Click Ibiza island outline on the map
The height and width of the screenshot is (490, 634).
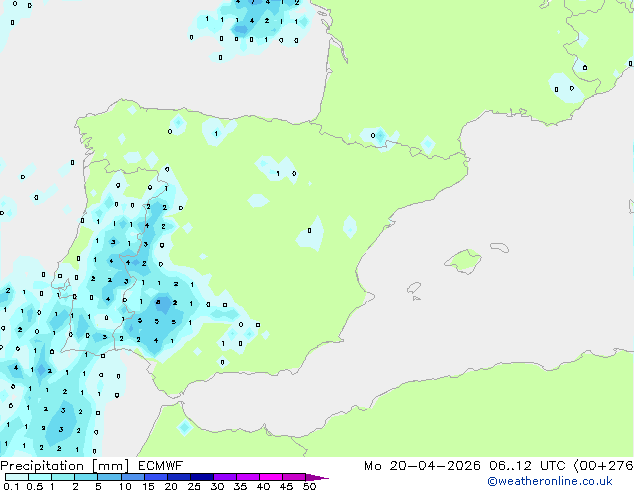tap(414, 288)
